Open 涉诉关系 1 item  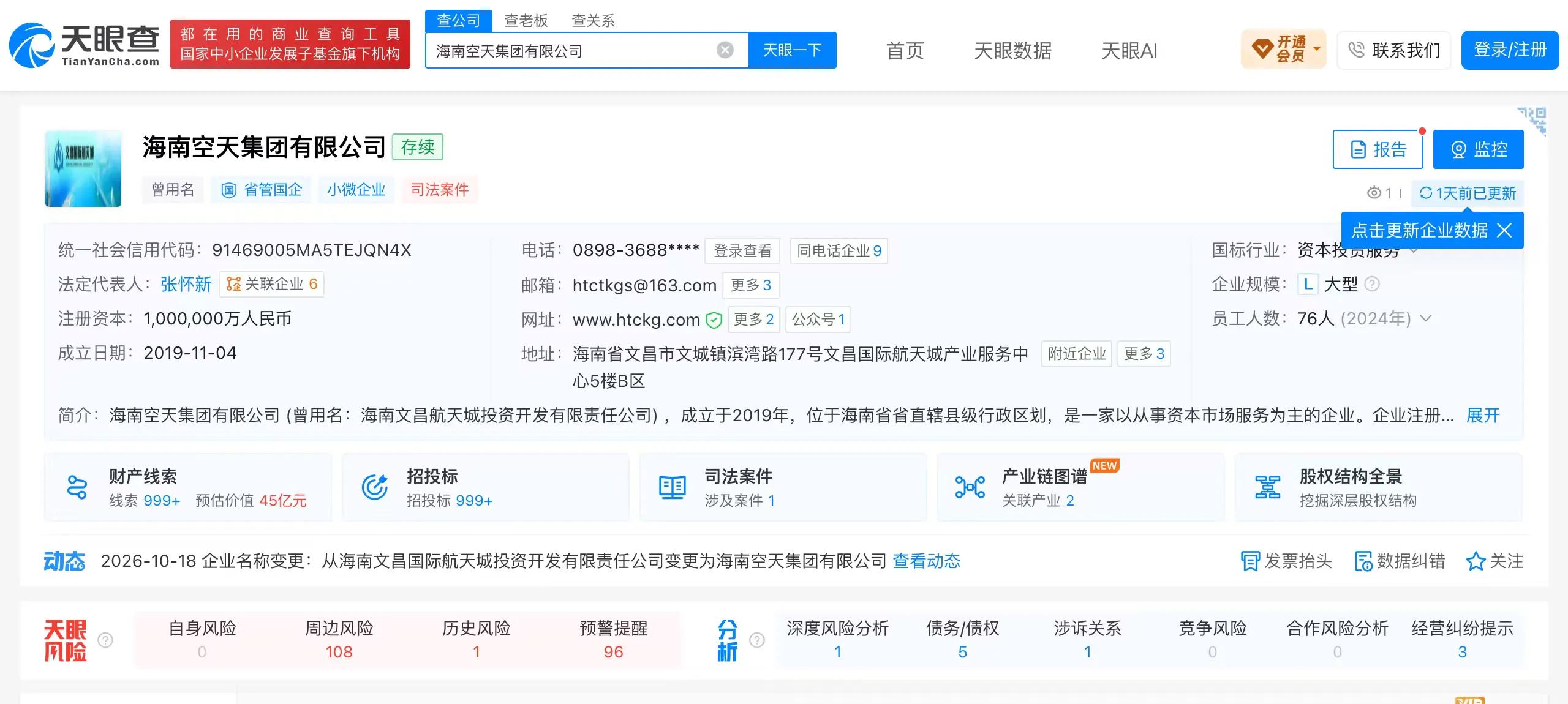point(1088,640)
